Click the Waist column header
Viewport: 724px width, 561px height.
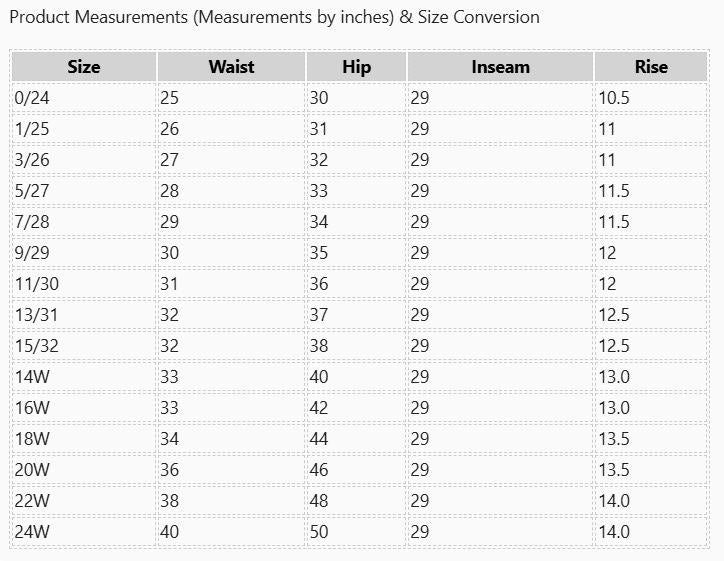[x=231, y=67]
